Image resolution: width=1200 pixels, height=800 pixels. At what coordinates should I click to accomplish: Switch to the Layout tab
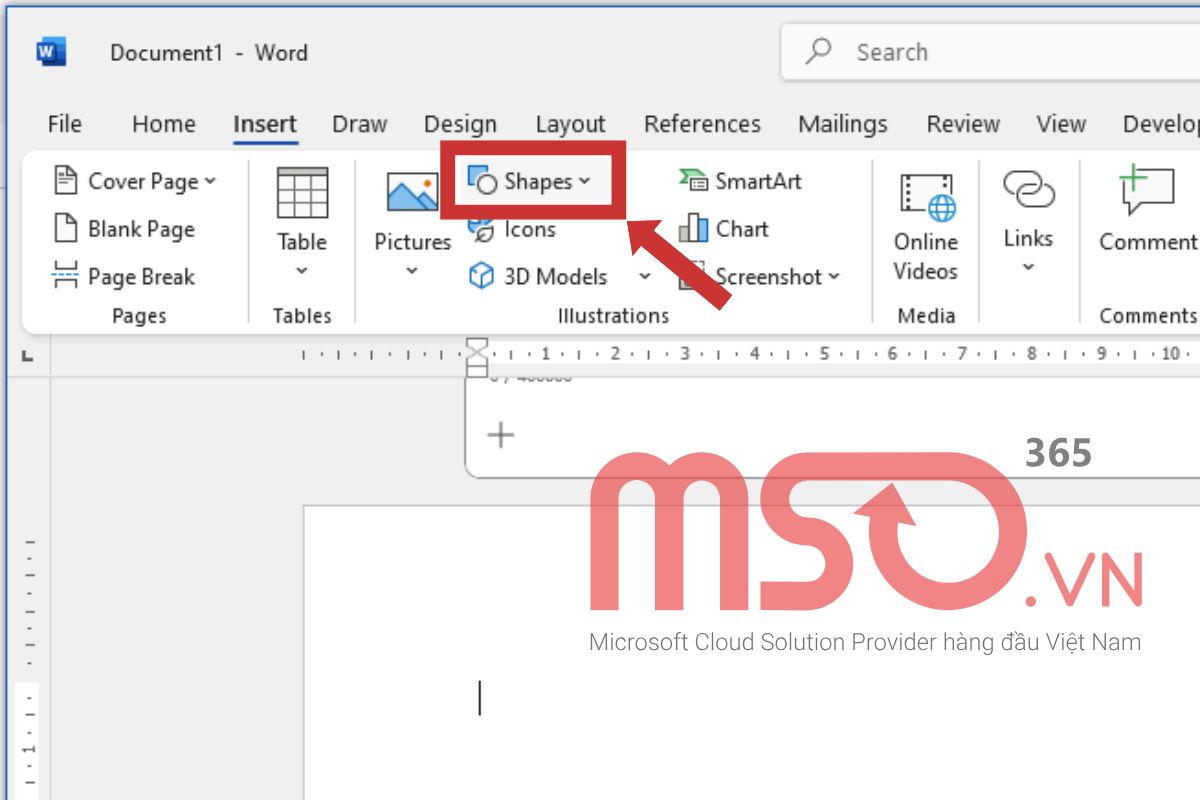[x=570, y=124]
